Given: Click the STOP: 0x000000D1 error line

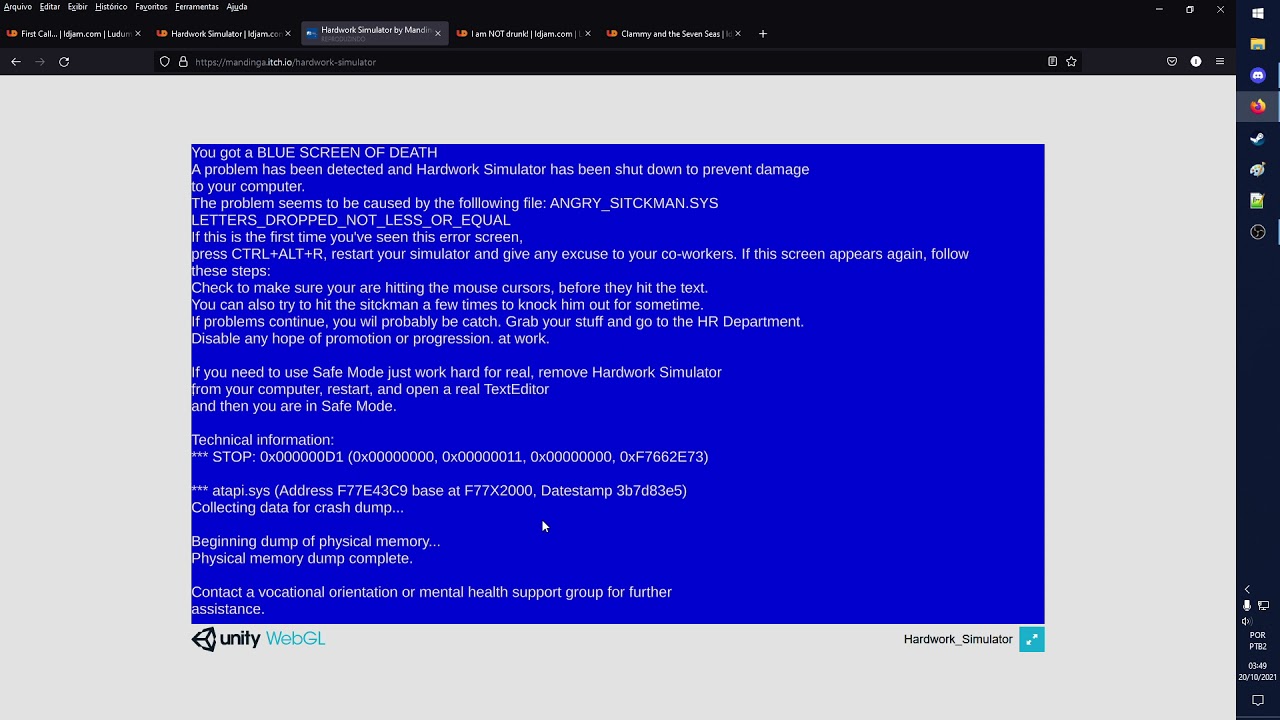Looking at the screenshot, I should [x=450, y=457].
